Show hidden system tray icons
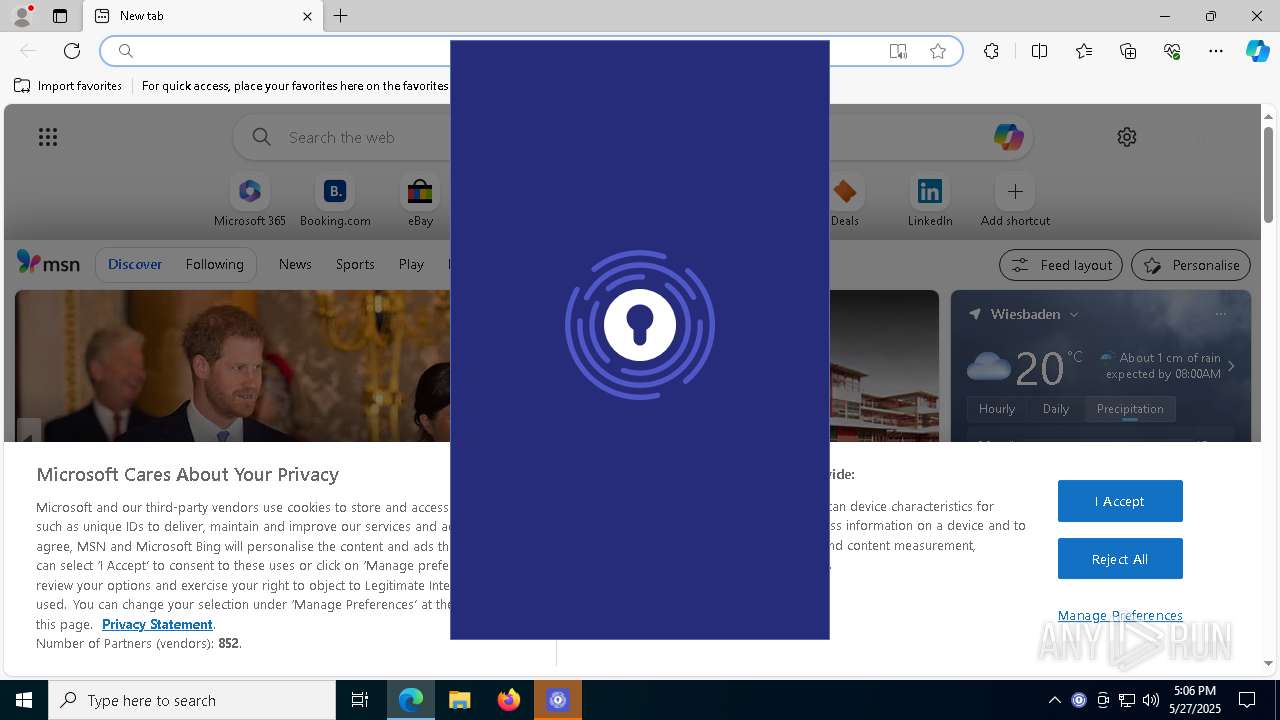The height and width of the screenshot is (720, 1280). 1054,700
